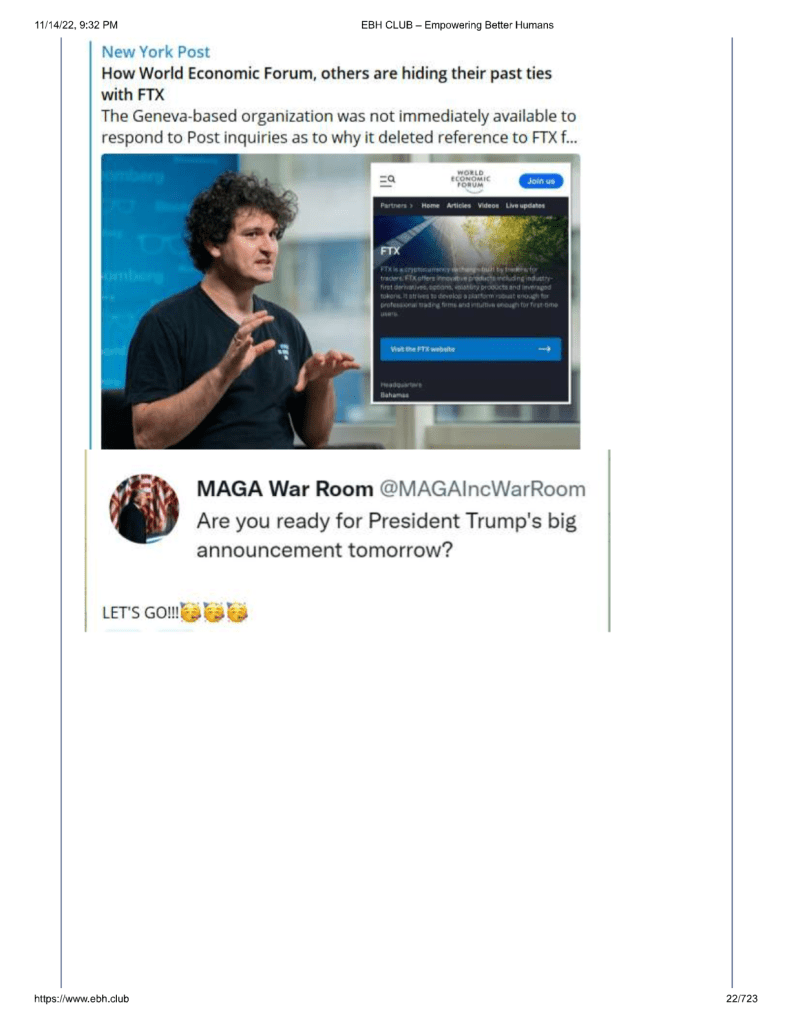Click the tweet text about President Trump's announcement

(x=386, y=536)
